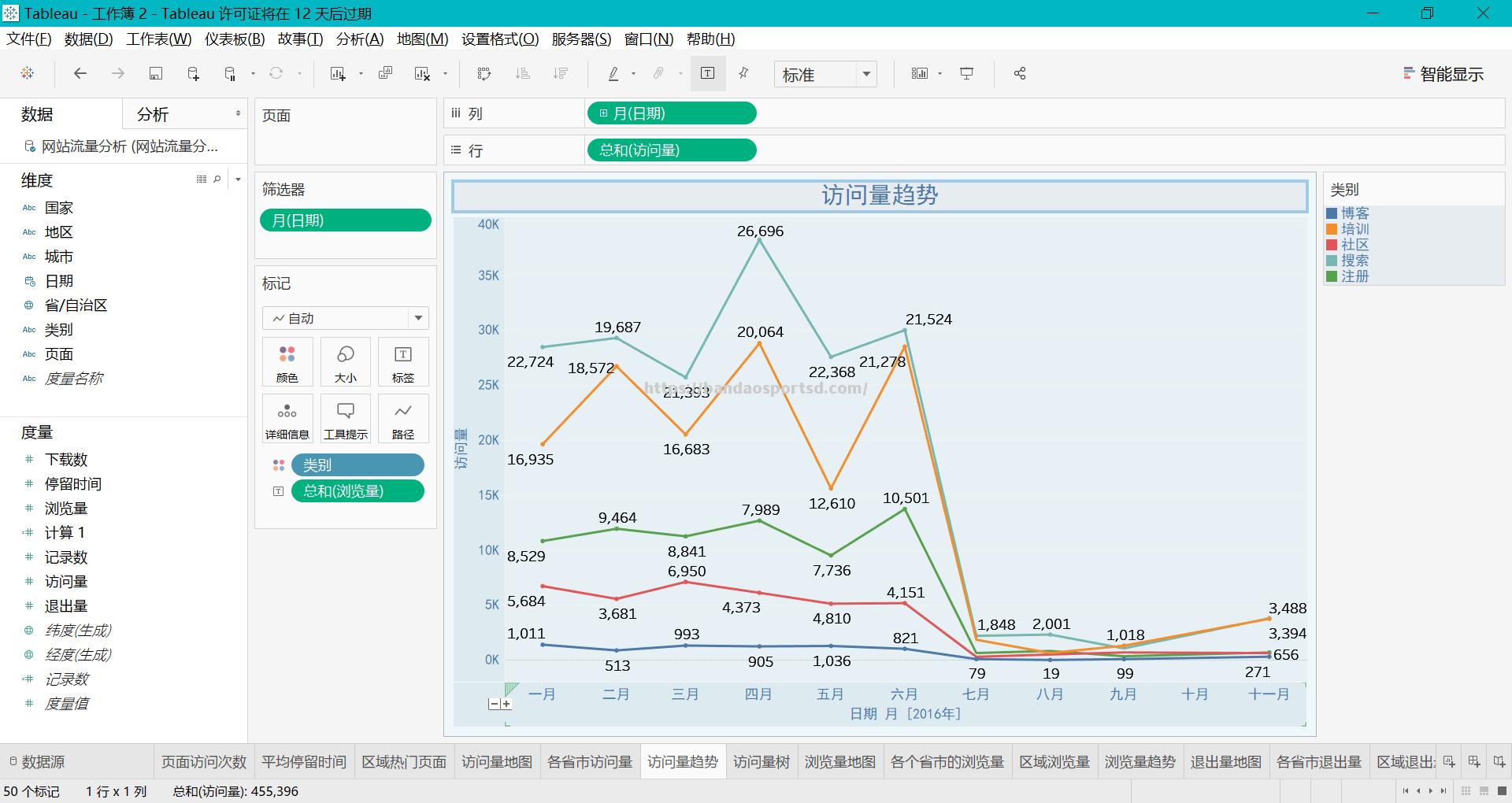
Task: Open the 智能显示 Show Me panel
Action: click(1443, 74)
